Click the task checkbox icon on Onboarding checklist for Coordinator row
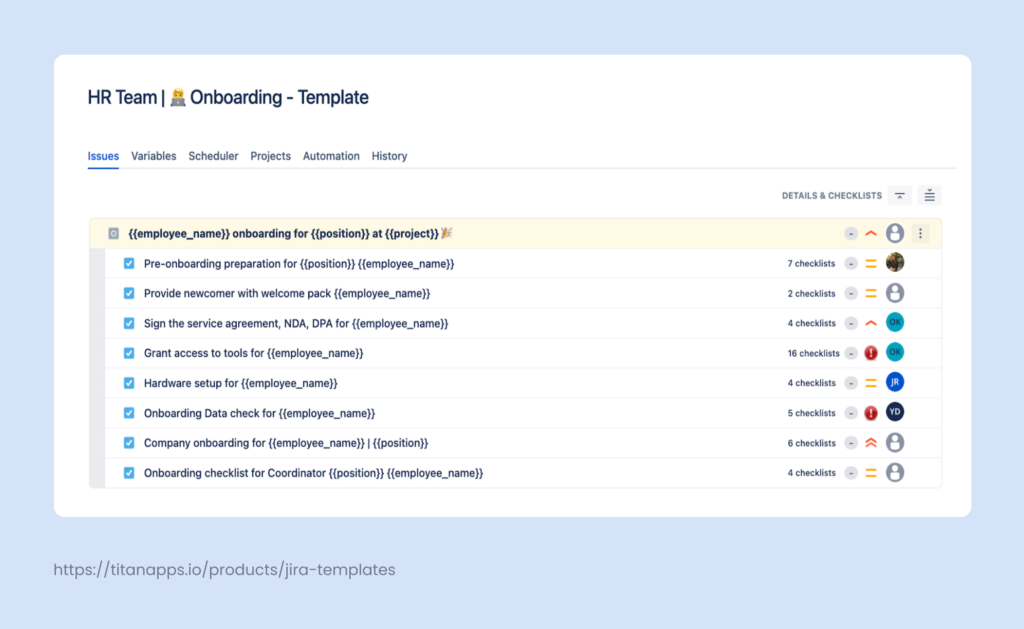This screenshot has height=629, width=1024. click(x=128, y=472)
